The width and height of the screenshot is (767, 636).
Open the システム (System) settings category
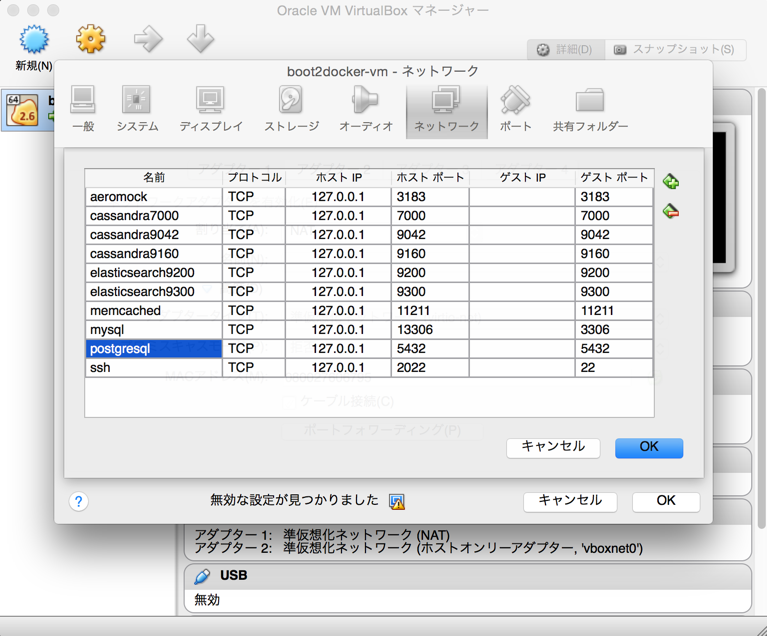pos(137,109)
